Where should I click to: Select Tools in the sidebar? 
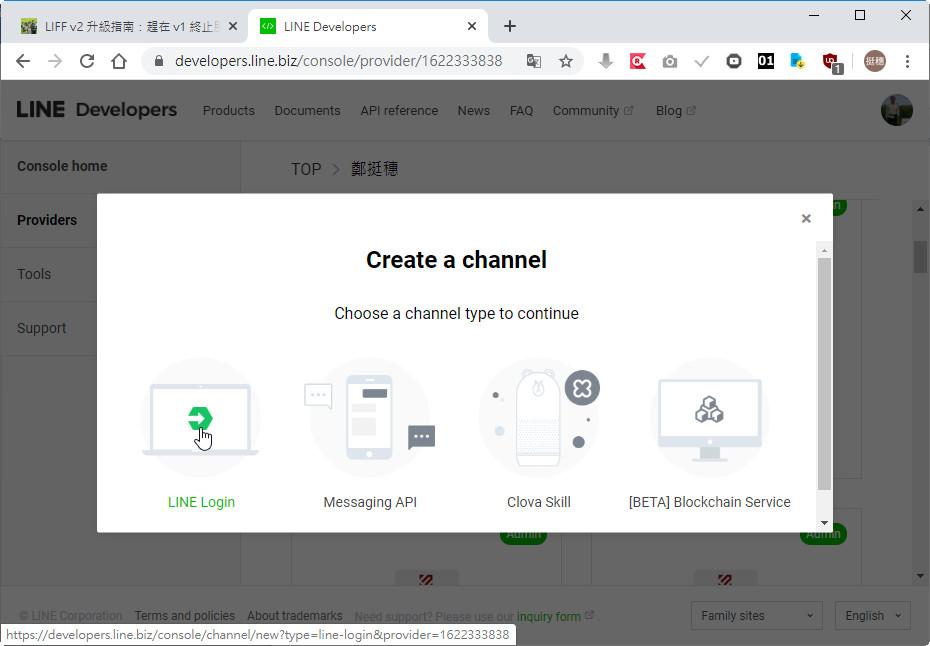pyautogui.click(x=34, y=274)
